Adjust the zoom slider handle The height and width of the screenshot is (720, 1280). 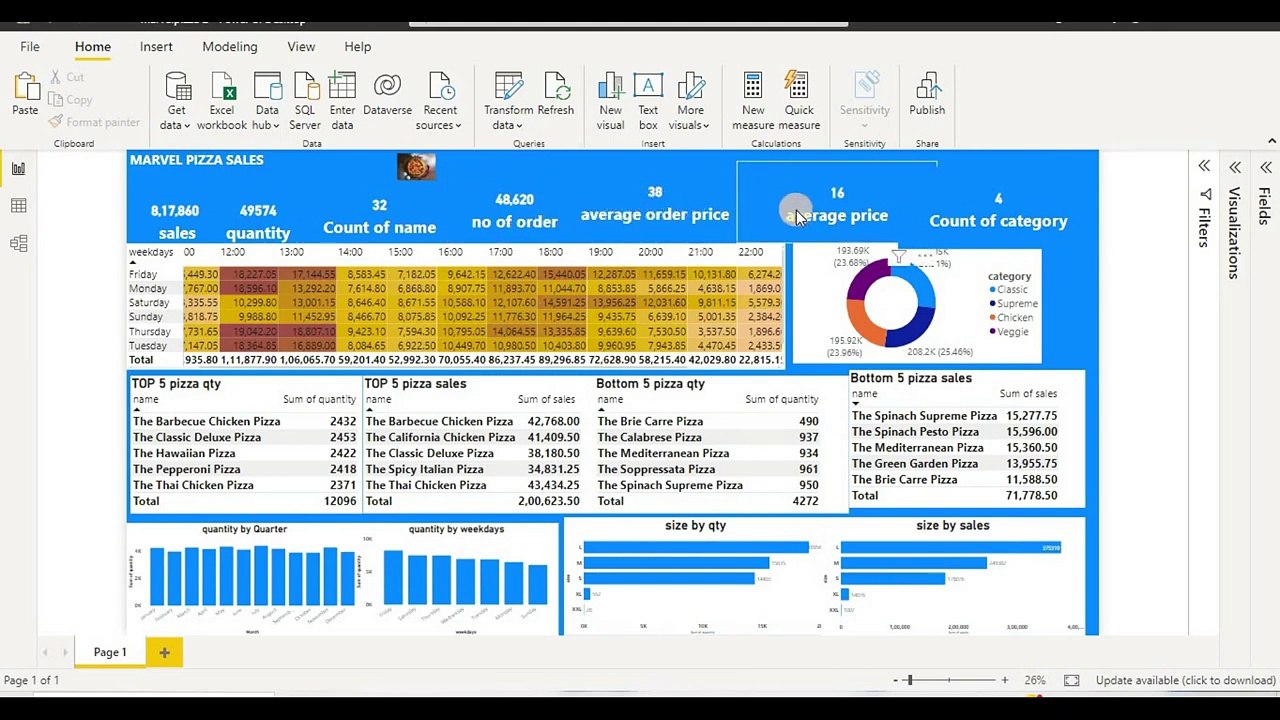[x=909, y=680]
